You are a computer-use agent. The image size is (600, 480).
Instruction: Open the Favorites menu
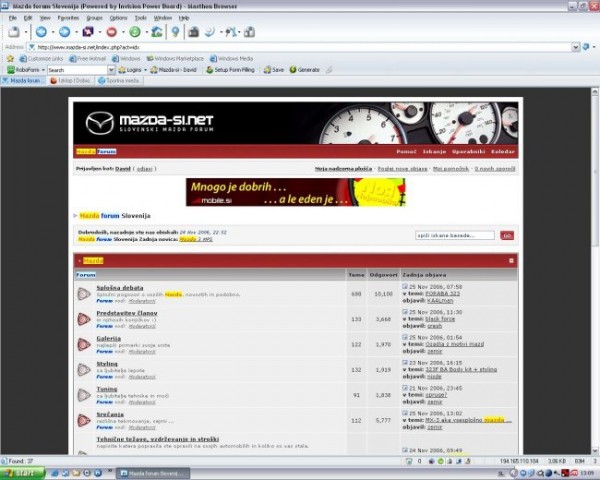tap(68, 18)
